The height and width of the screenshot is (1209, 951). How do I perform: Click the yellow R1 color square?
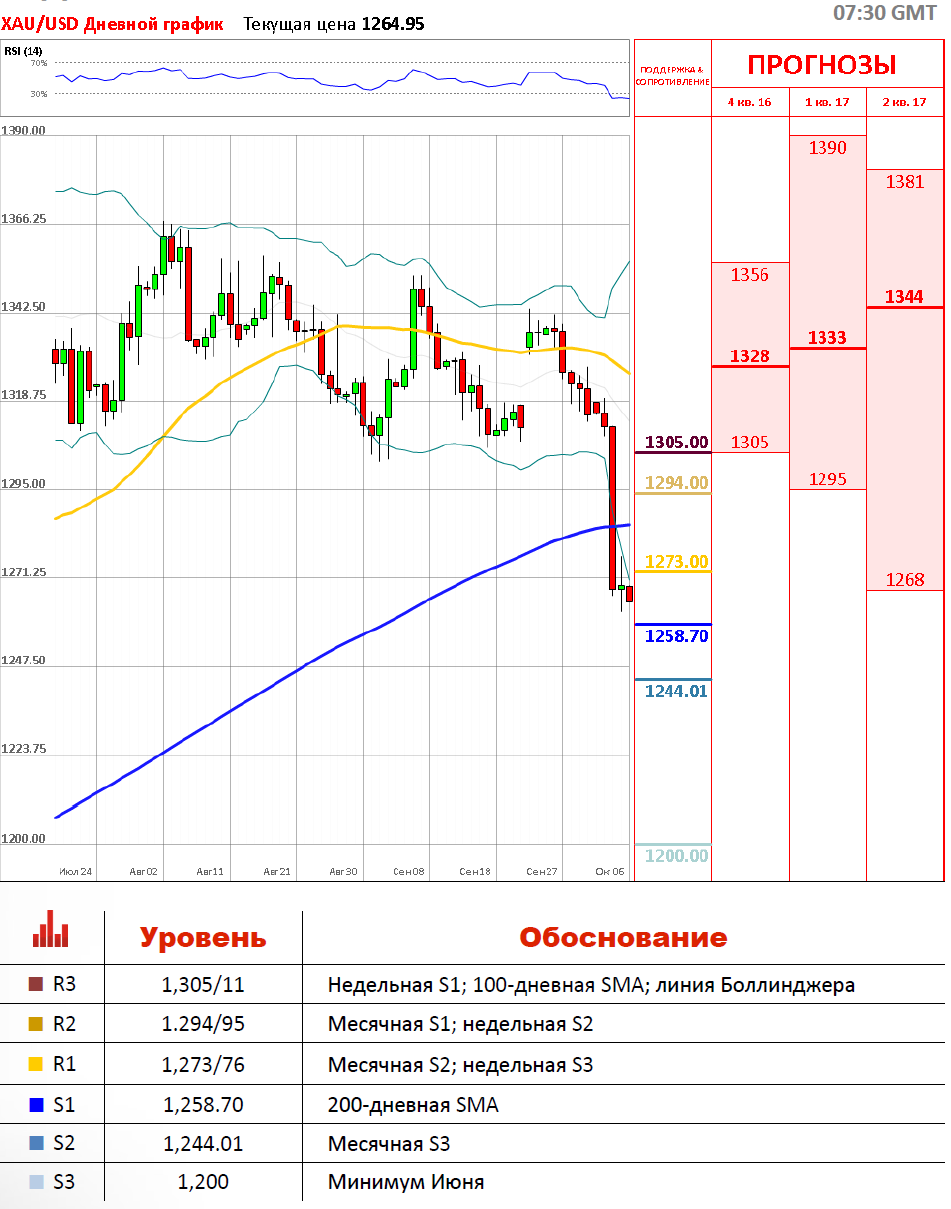click(37, 1065)
